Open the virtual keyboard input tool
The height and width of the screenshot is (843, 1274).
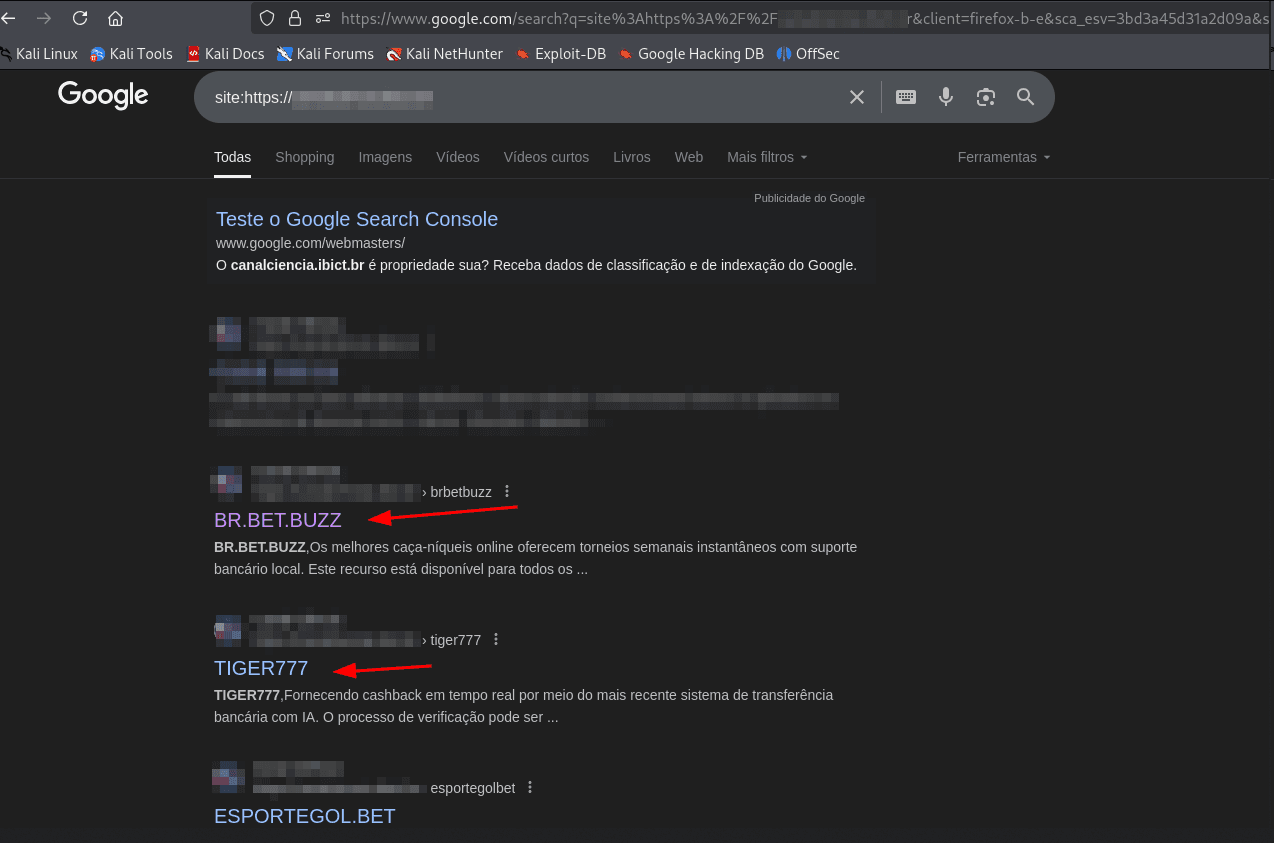(x=906, y=97)
